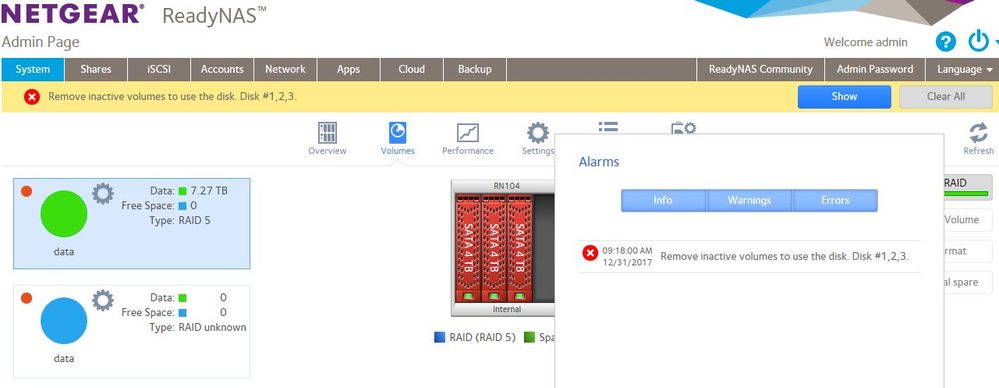
Task: Click the Clear All button
Action: (x=945, y=97)
